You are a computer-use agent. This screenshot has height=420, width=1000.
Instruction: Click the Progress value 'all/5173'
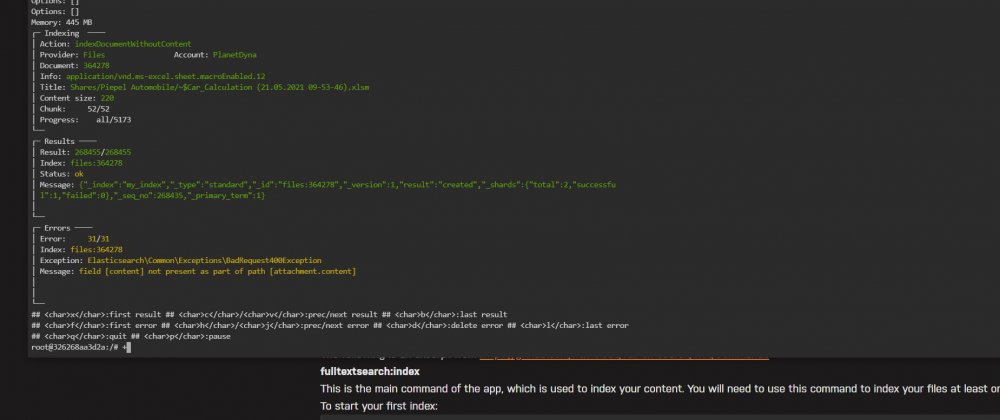[x=114, y=120]
